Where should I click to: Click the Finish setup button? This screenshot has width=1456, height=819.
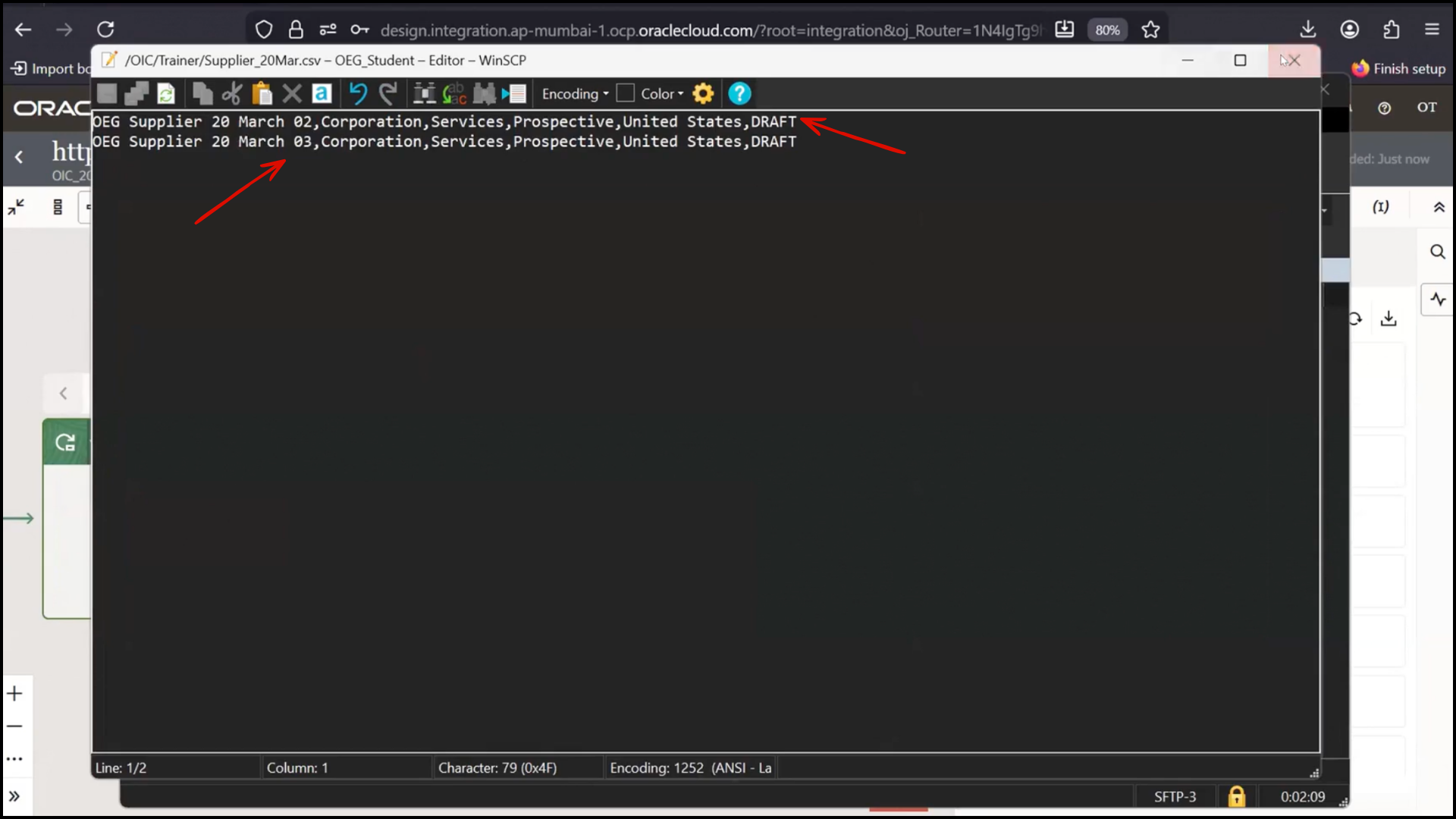1399,68
